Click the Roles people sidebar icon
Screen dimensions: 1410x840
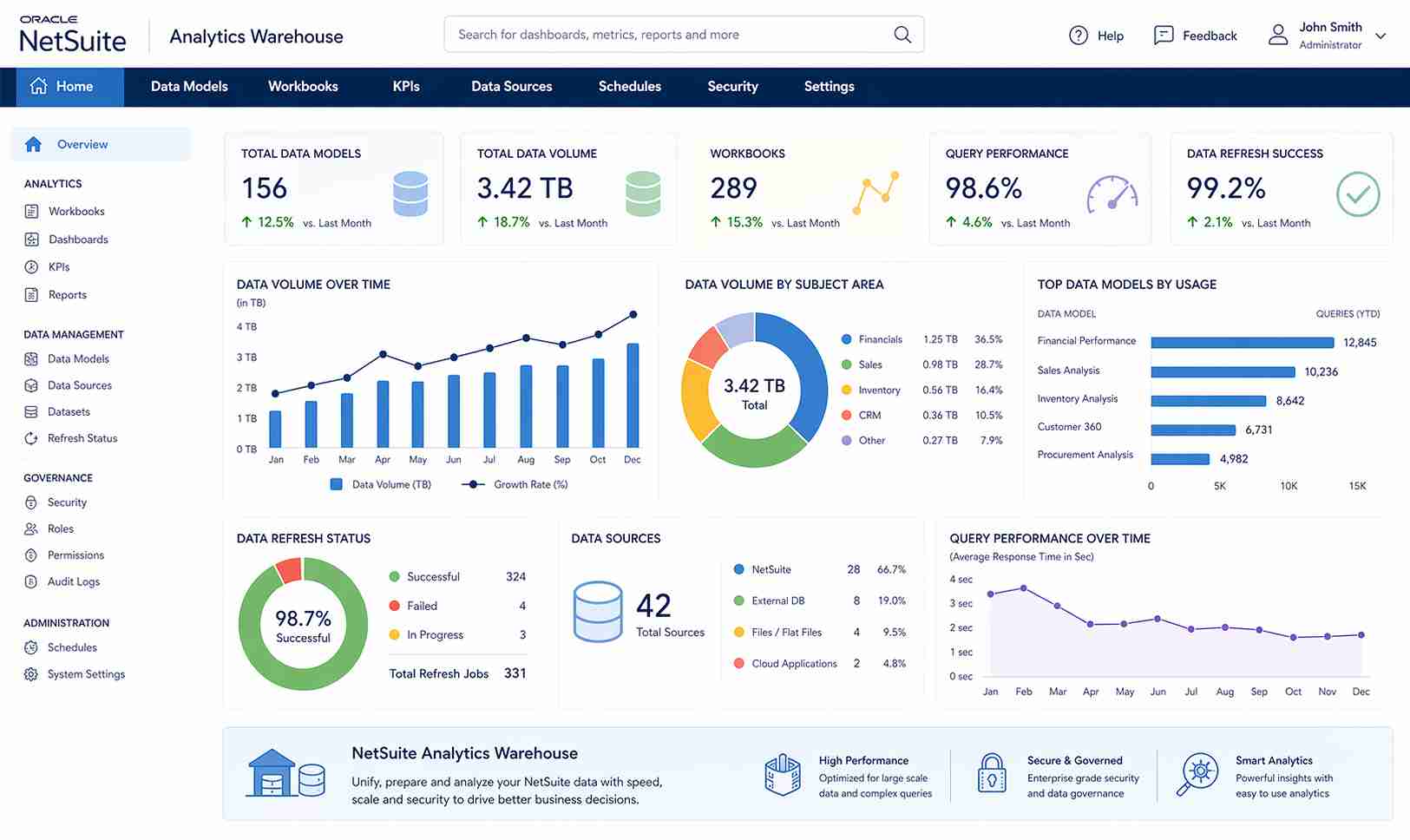[x=31, y=528]
